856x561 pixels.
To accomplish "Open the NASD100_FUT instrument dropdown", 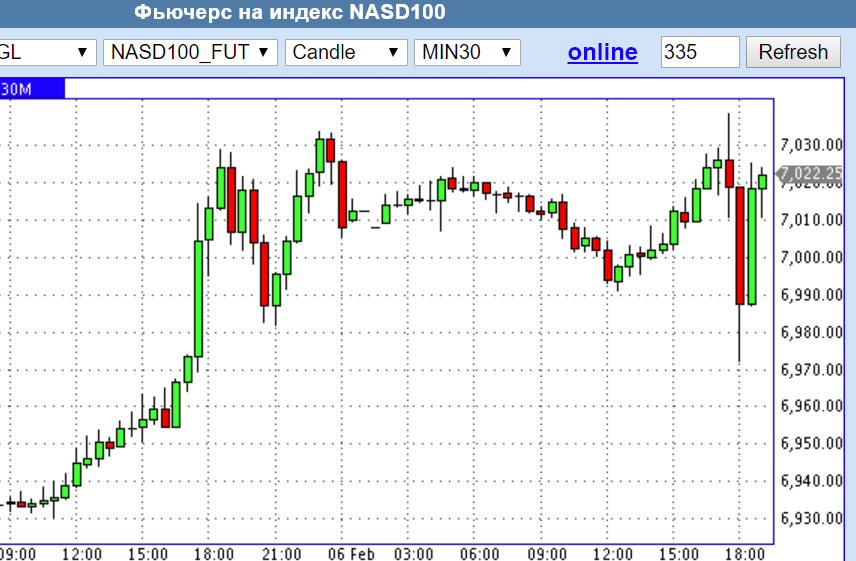I will [x=190, y=52].
